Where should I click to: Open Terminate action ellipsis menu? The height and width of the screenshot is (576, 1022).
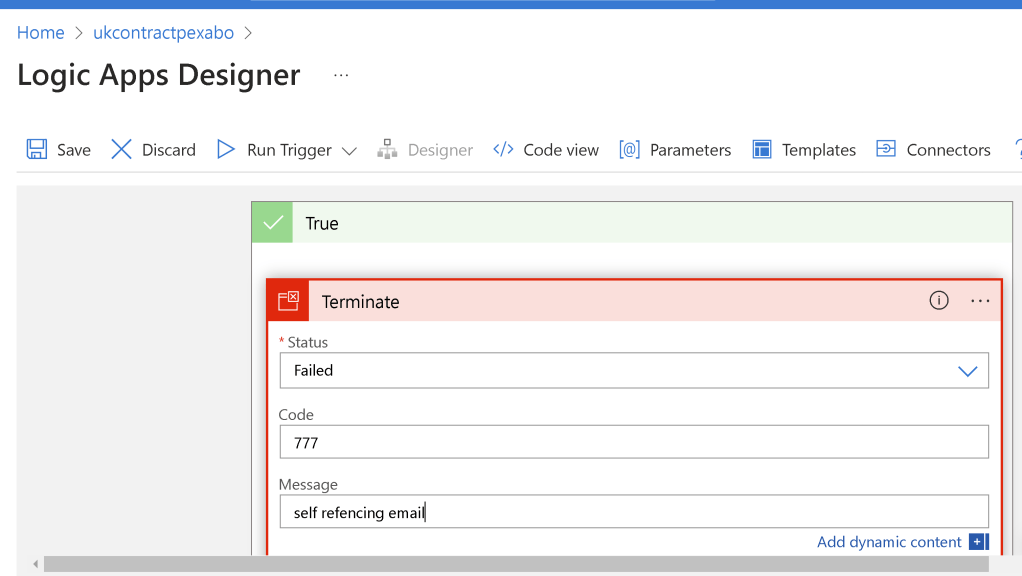pos(980,300)
